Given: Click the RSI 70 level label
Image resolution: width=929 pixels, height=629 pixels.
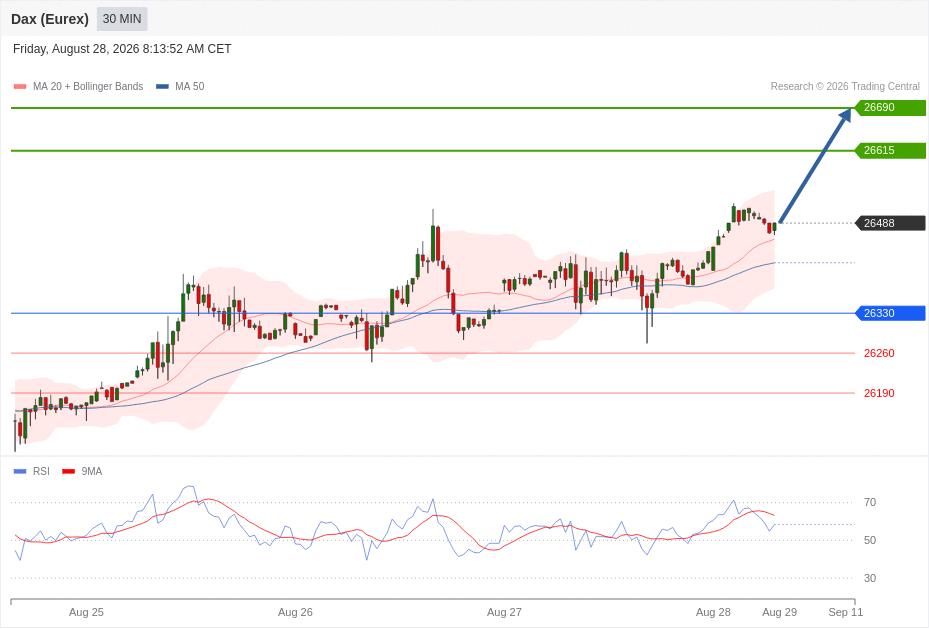Looking at the screenshot, I should (x=870, y=502).
